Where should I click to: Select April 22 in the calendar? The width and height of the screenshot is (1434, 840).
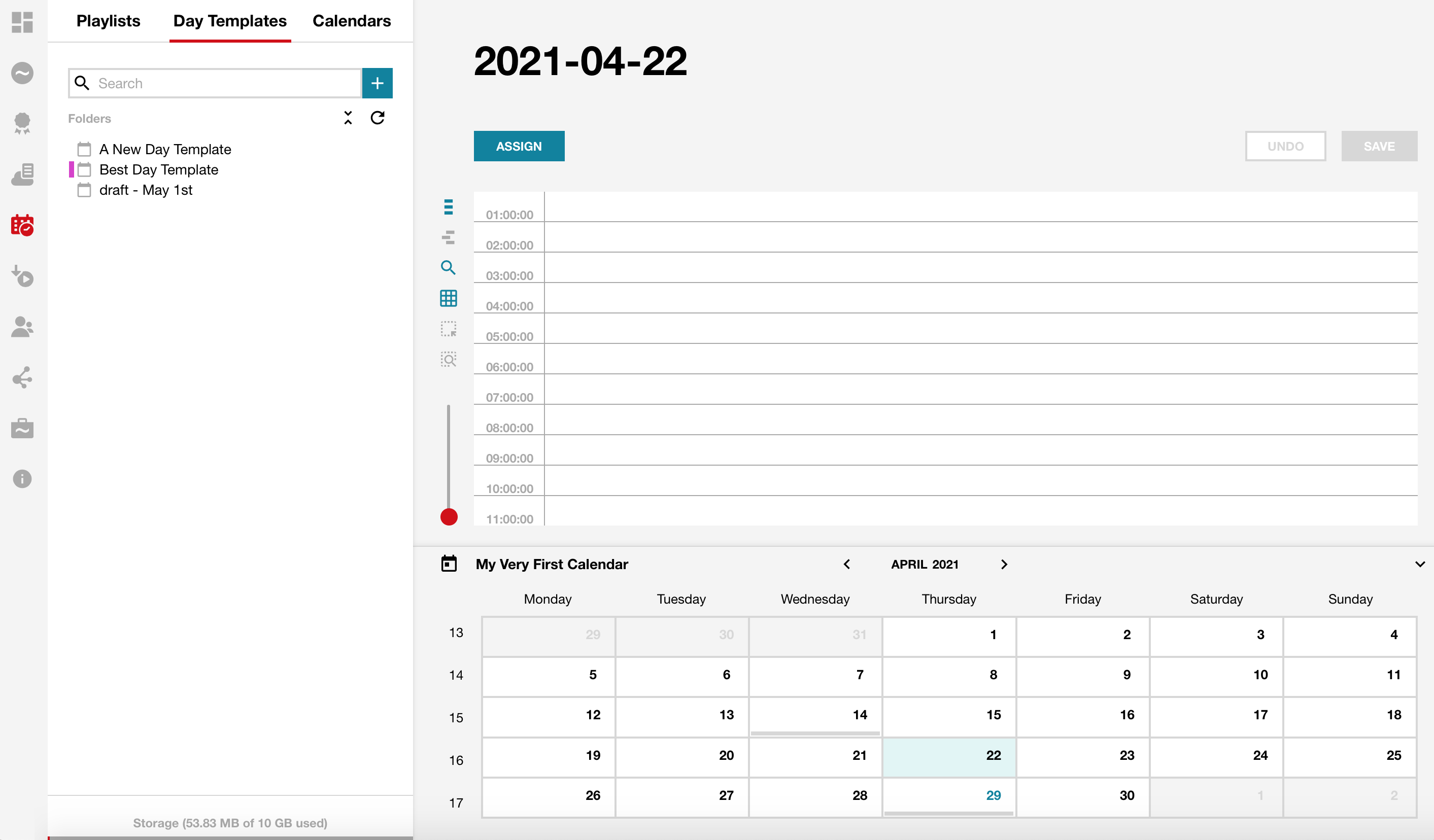[948, 757]
